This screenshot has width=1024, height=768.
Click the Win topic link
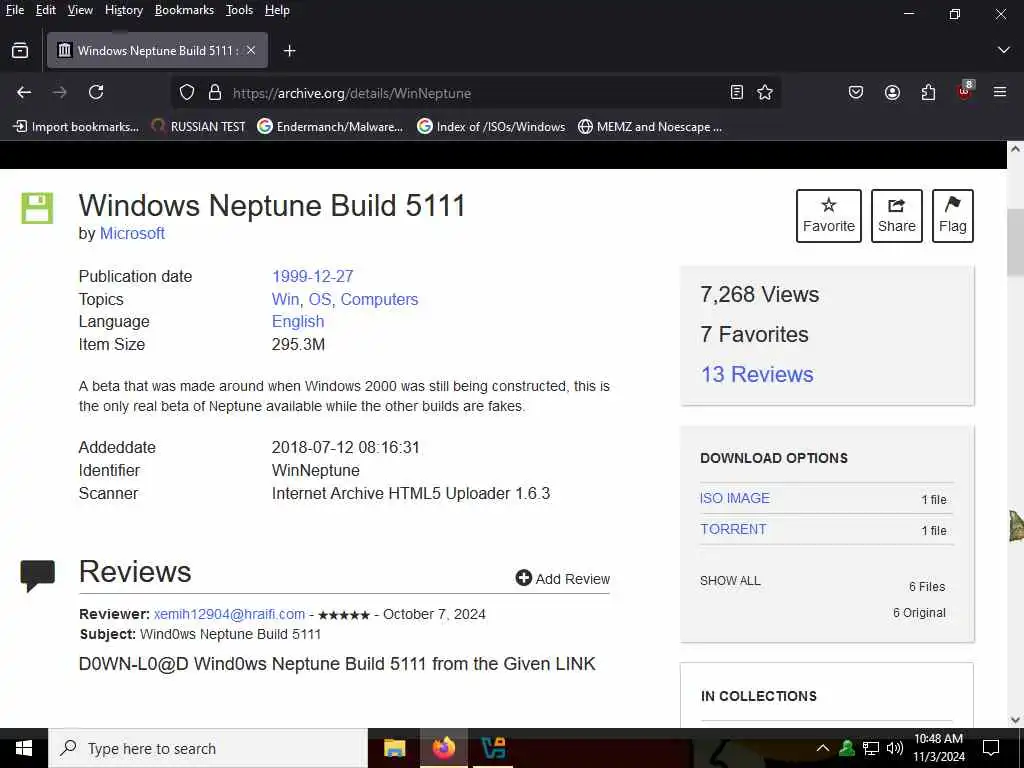pyautogui.click(x=285, y=299)
